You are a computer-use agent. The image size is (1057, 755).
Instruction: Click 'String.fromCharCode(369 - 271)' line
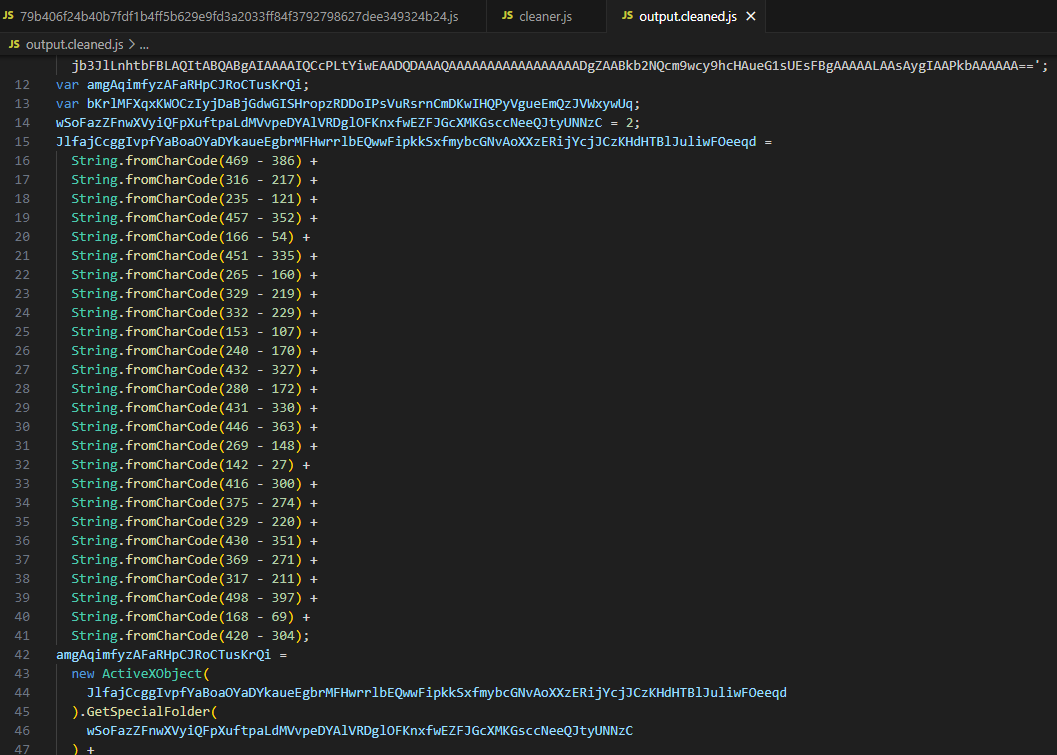[x=194, y=560]
